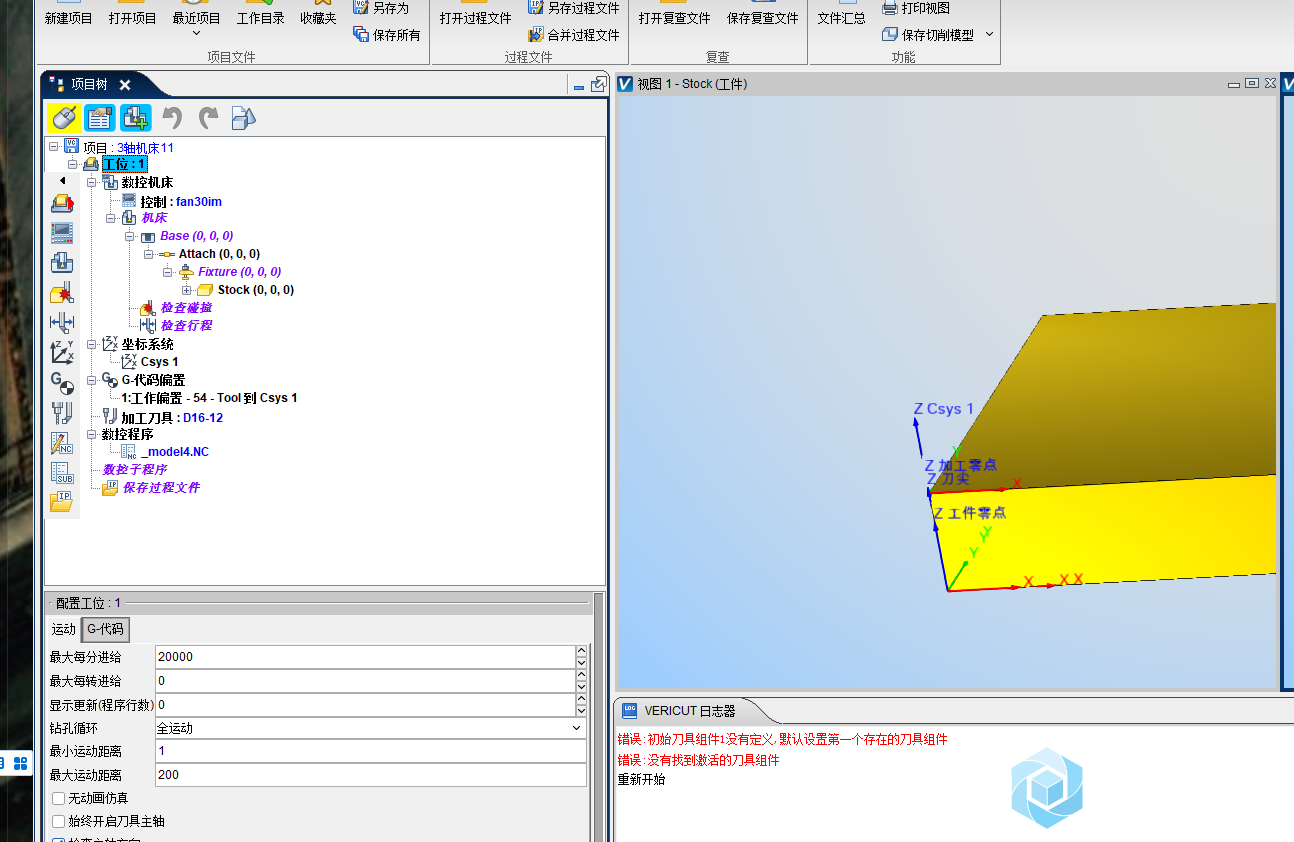1294x842 pixels.
Task: Collapse the 坐标系统 tree node
Action: coord(91,344)
